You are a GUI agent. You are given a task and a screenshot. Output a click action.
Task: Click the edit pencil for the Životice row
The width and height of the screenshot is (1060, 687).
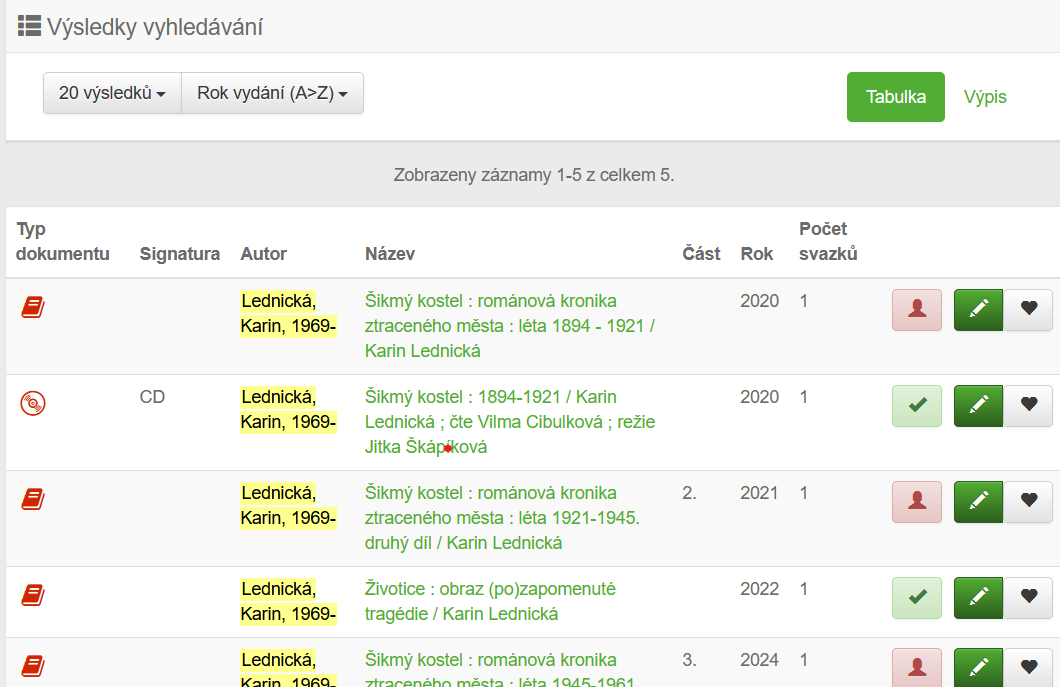978,598
